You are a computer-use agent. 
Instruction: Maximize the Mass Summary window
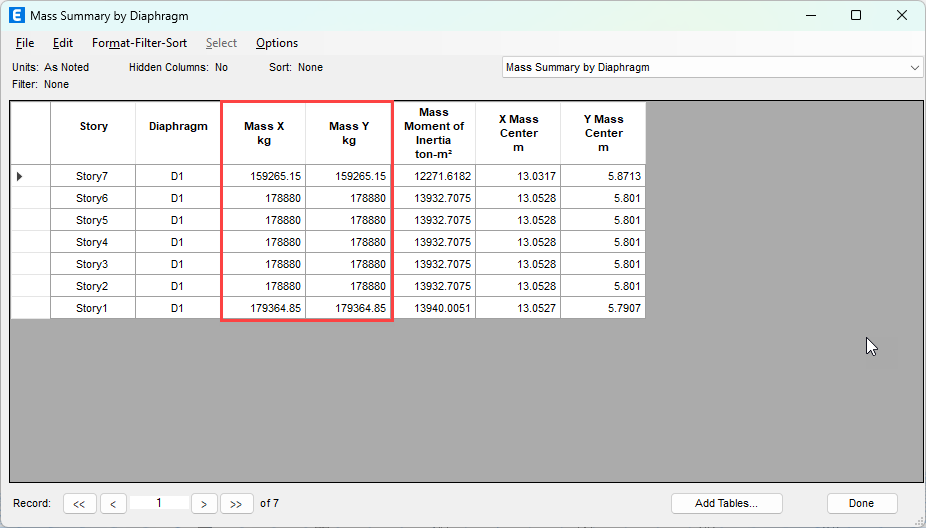pos(856,16)
